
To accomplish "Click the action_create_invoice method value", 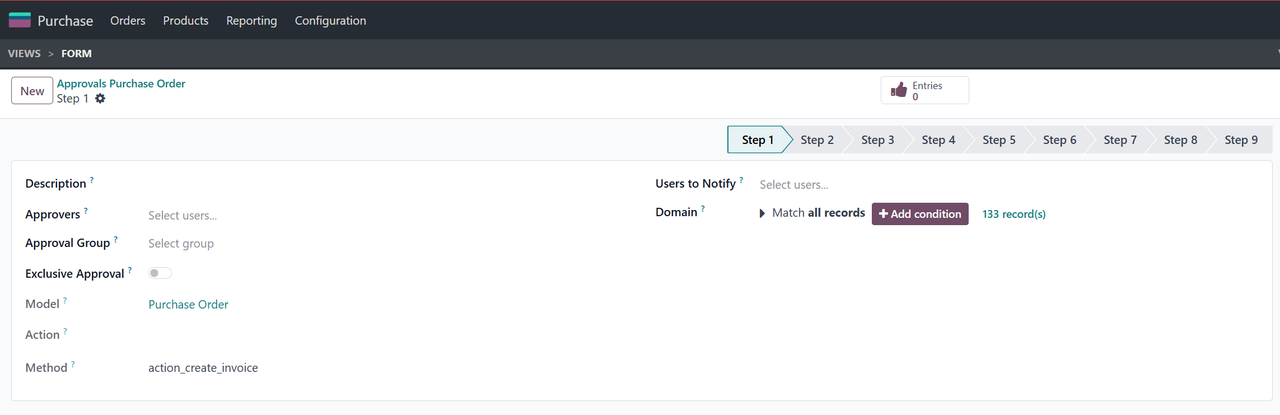I will (x=203, y=368).
